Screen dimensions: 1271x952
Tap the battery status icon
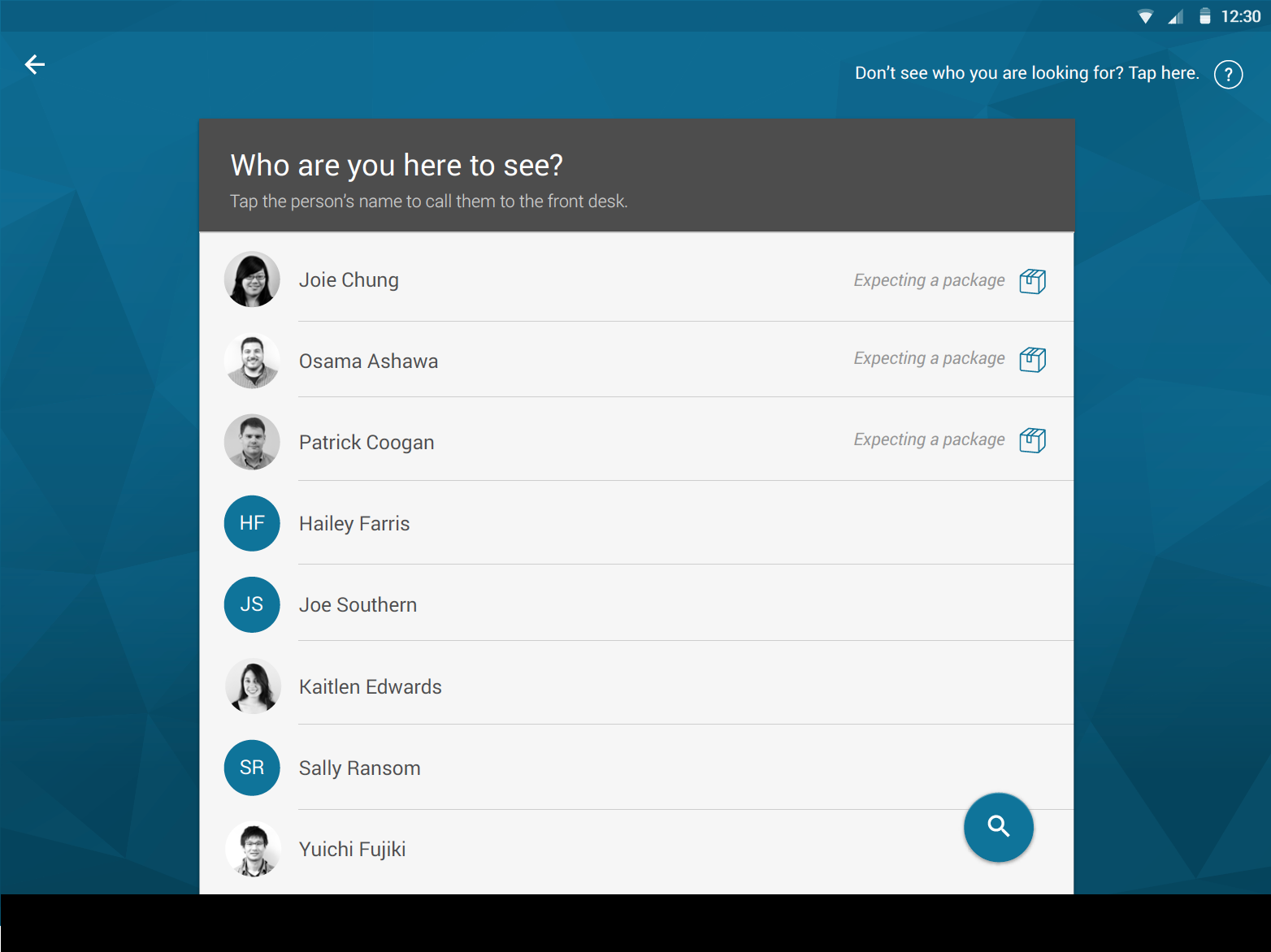pyautogui.click(x=1205, y=16)
